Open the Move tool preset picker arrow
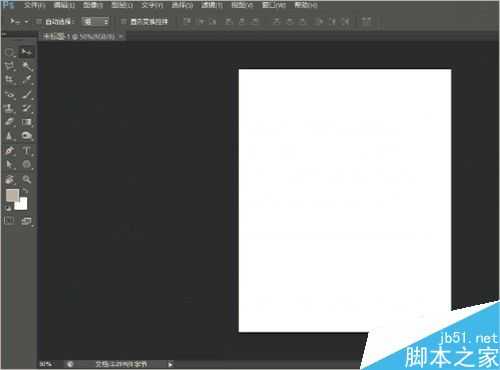The height and width of the screenshot is (370, 500). [26, 22]
